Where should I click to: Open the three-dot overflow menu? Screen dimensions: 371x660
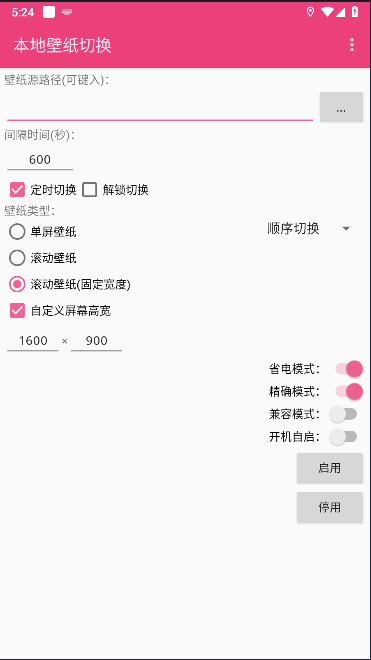pyautogui.click(x=352, y=45)
